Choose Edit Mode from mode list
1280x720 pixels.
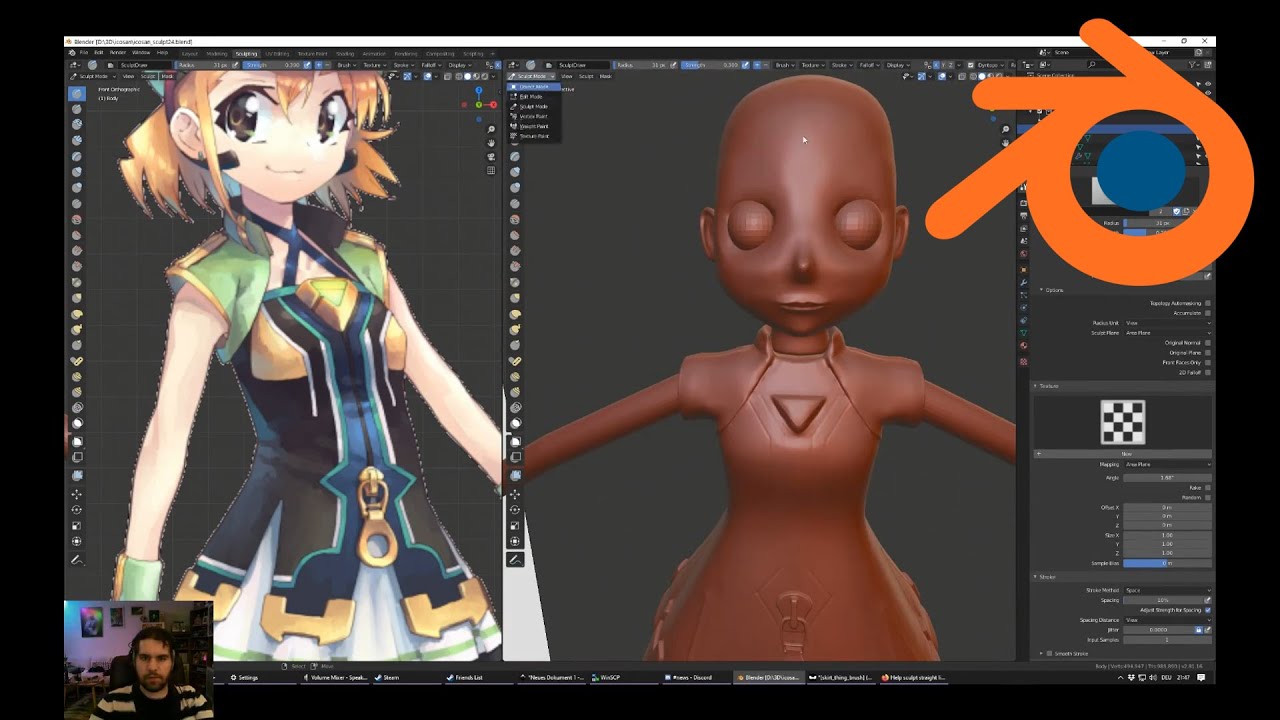tap(533, 97)
